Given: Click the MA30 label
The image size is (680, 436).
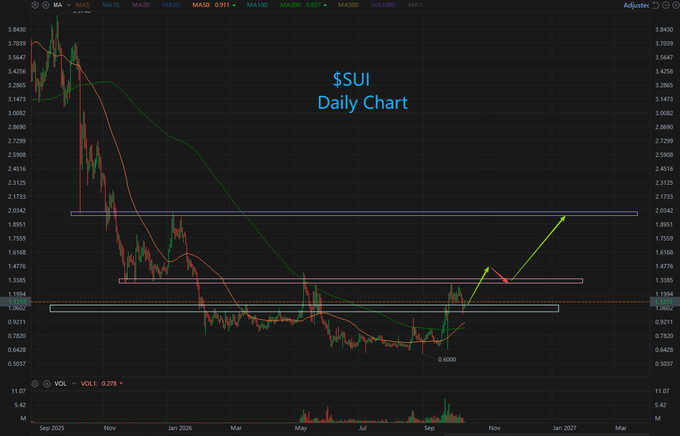Looking at the screenshot, I should click(x=171, y=5).
